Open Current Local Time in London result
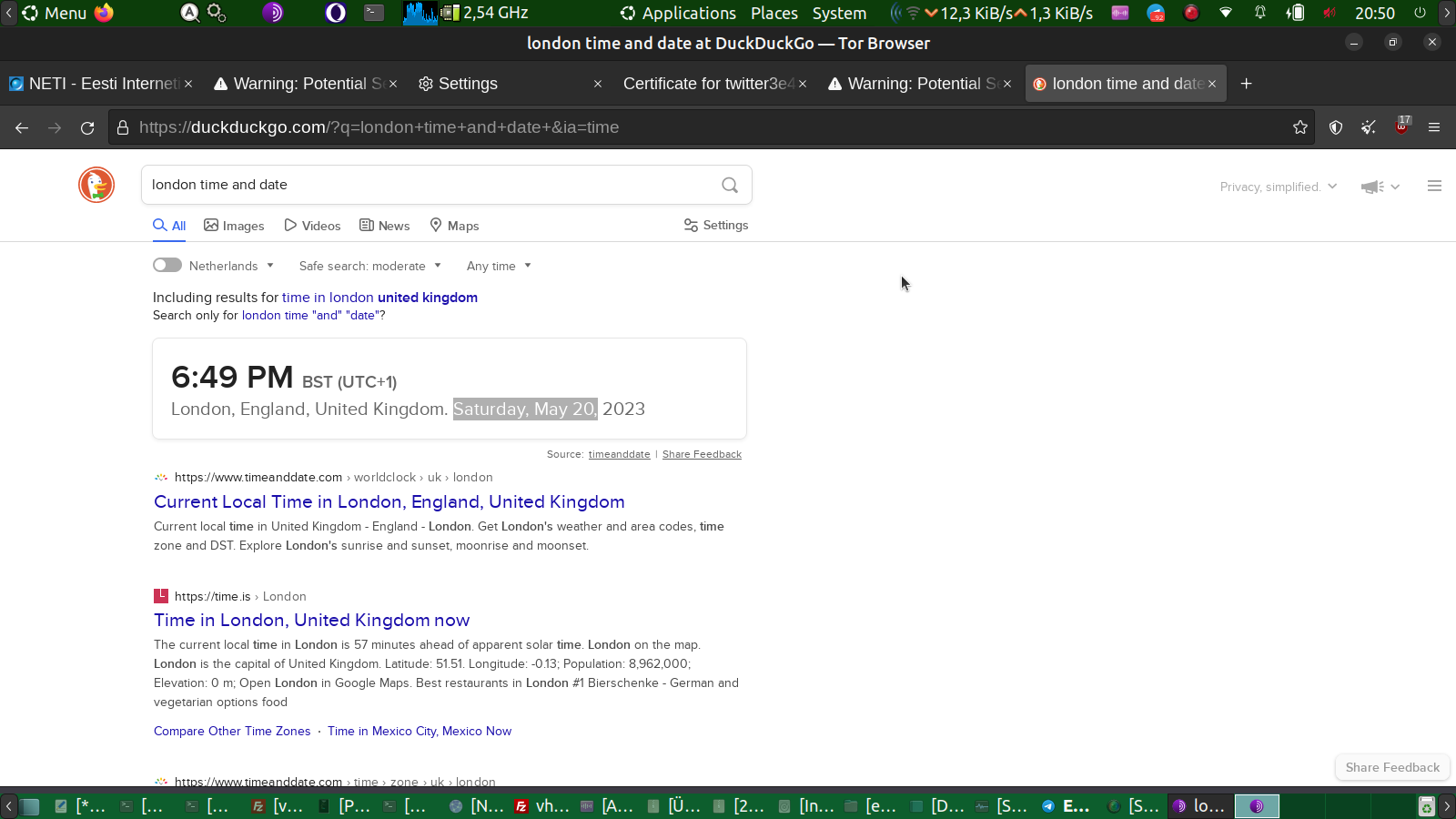 [389, 501]
